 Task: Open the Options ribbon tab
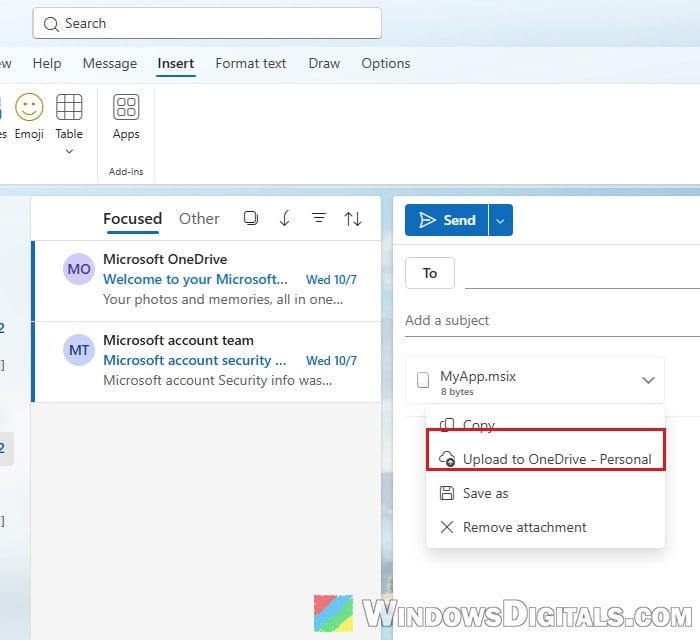click(x=386, y=63)
